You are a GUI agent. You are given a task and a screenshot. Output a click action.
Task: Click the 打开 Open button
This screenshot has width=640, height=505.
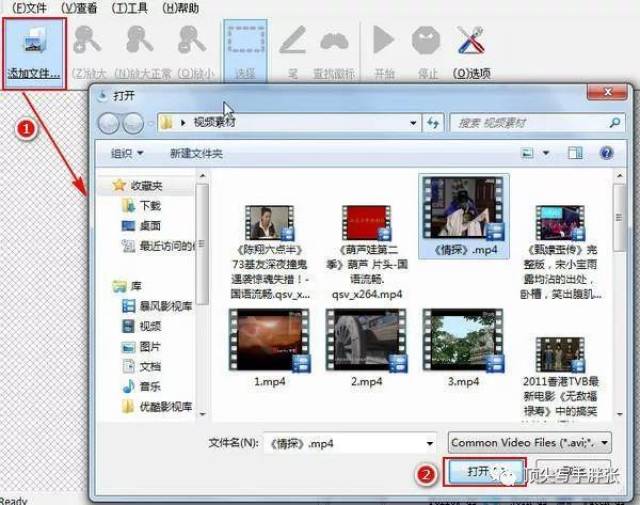[484, 471]
